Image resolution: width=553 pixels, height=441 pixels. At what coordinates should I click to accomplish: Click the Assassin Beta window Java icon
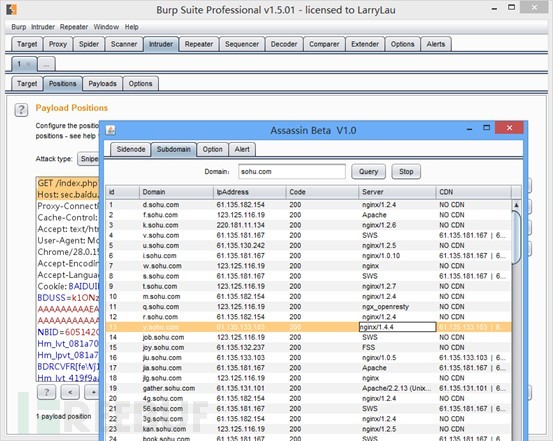pyautogui.click(x=111, y=130)
